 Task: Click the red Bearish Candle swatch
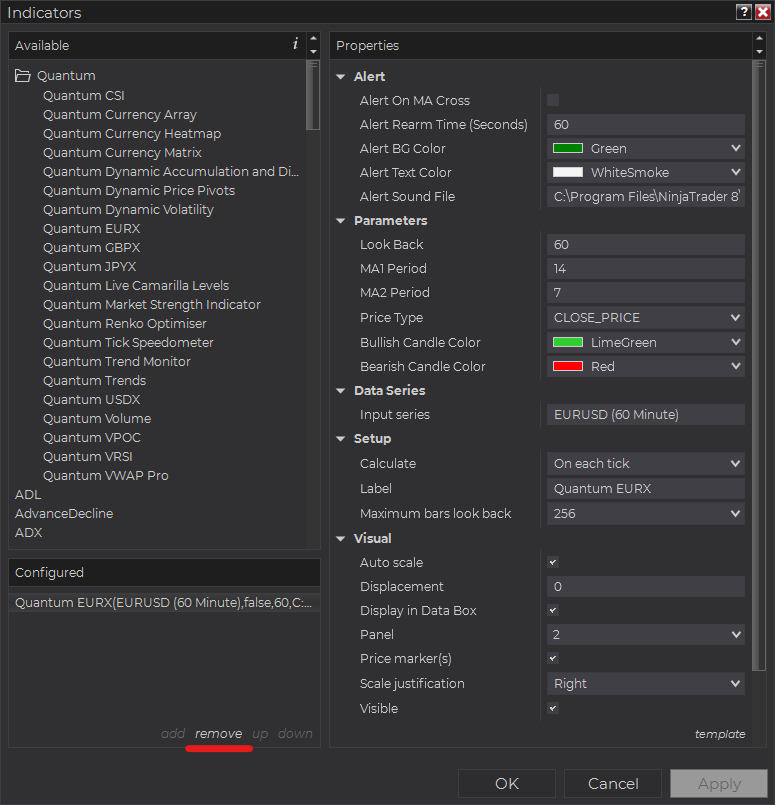(x=568, y=366)
